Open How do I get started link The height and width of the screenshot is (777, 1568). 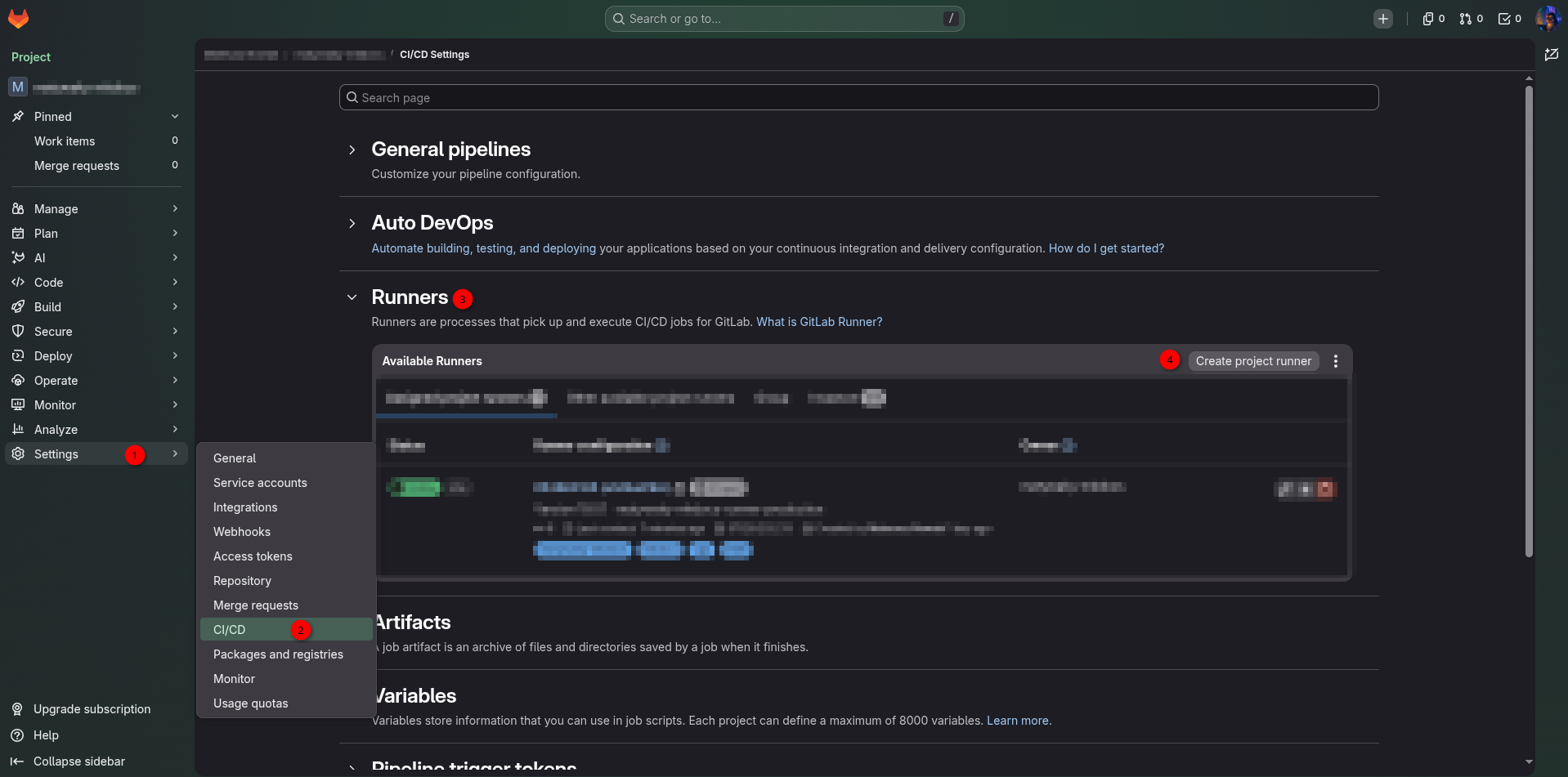[x=1106, y=248]
